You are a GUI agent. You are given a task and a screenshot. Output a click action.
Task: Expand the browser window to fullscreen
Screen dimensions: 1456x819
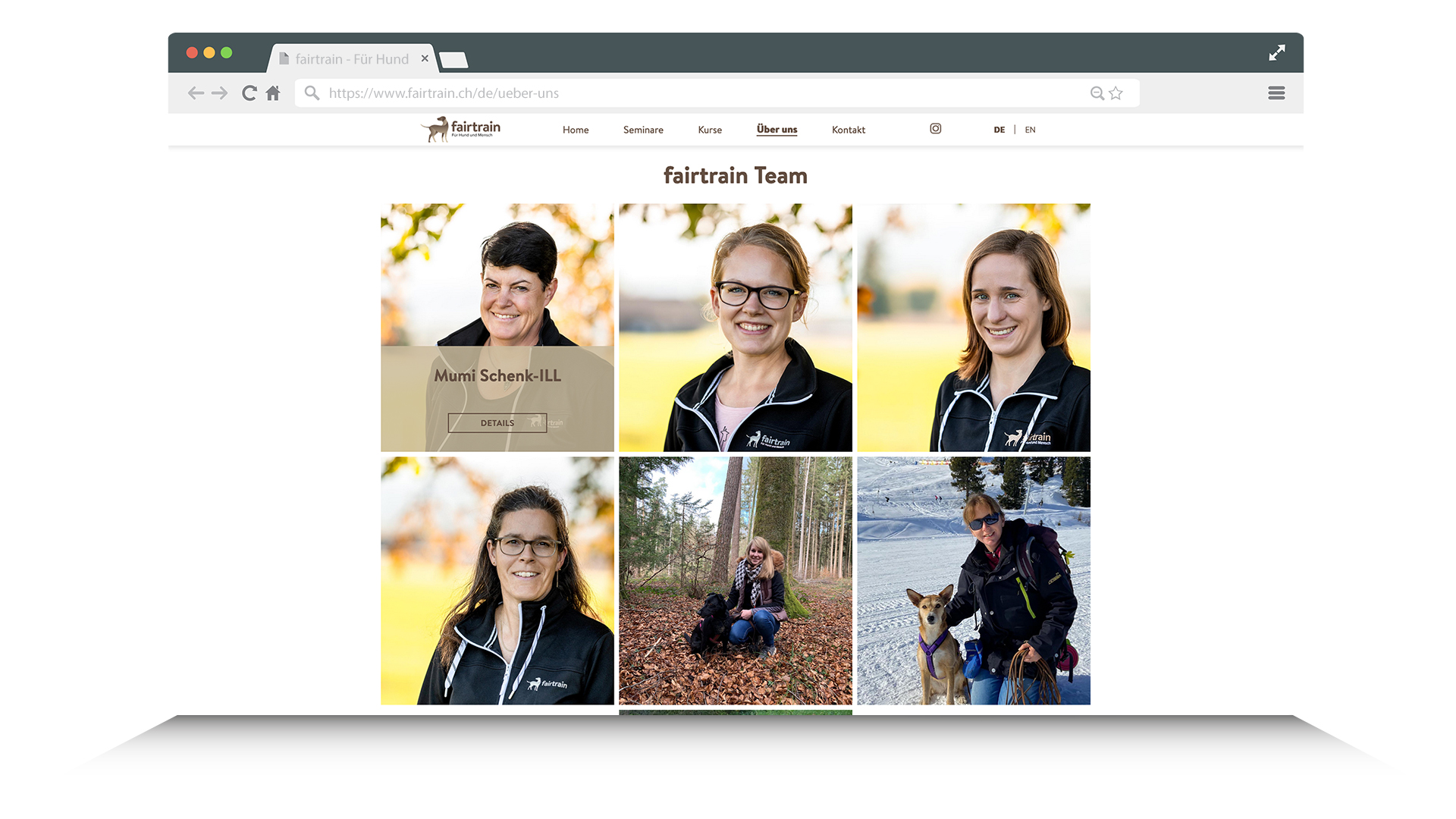(x=1277, y=52)
